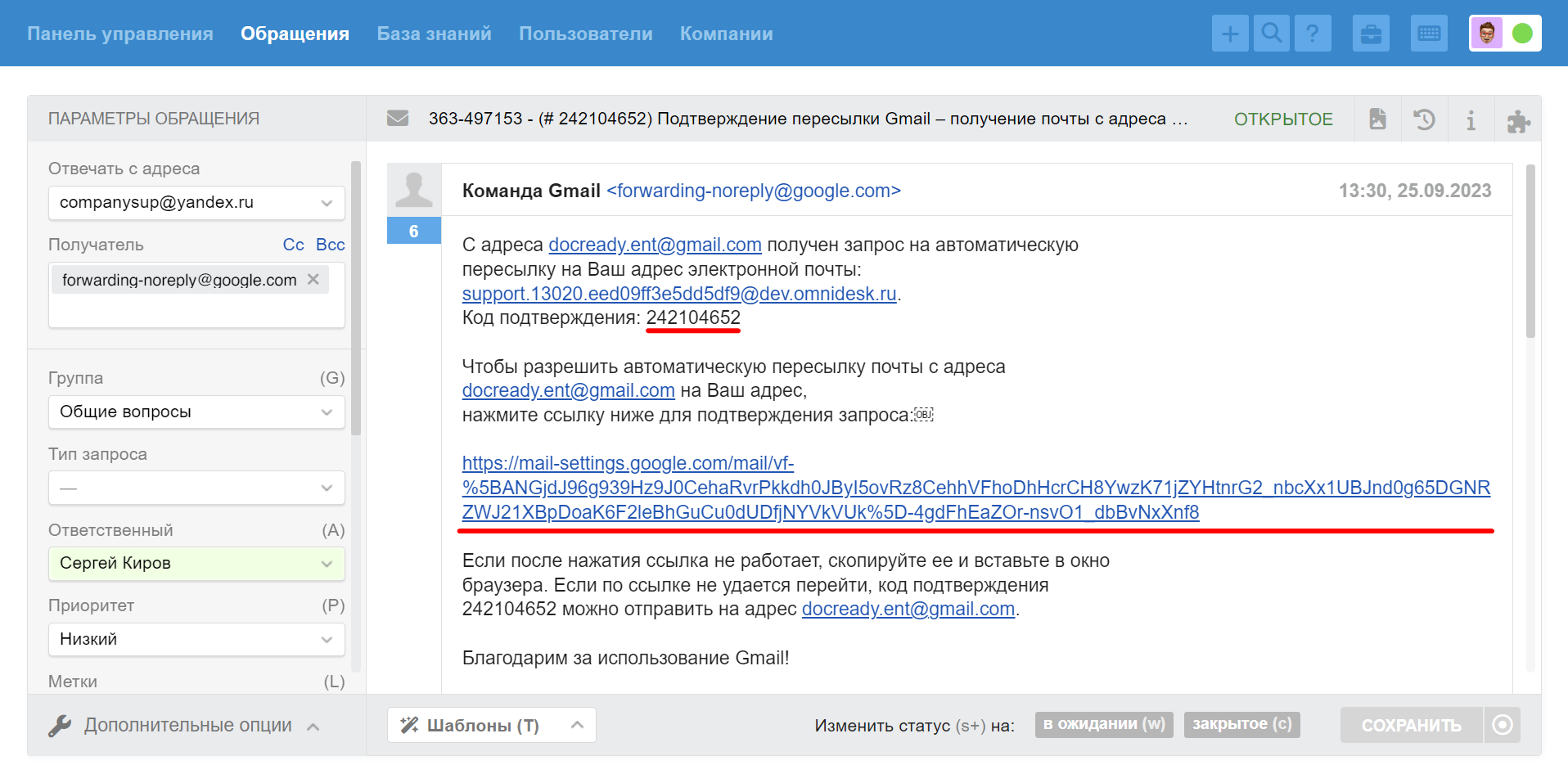Click the Cc link
This screenshot has width=1568, height=783.
293,245
